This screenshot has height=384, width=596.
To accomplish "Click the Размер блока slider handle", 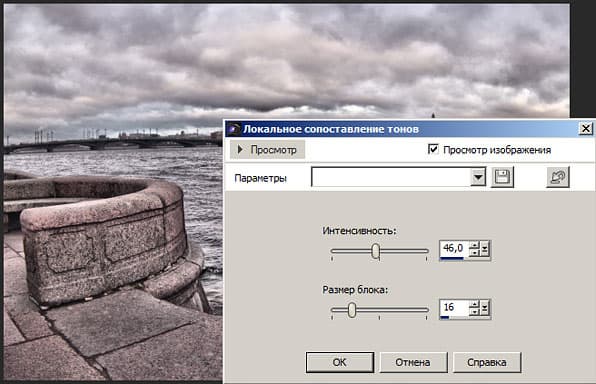I will tap(352, 310).
